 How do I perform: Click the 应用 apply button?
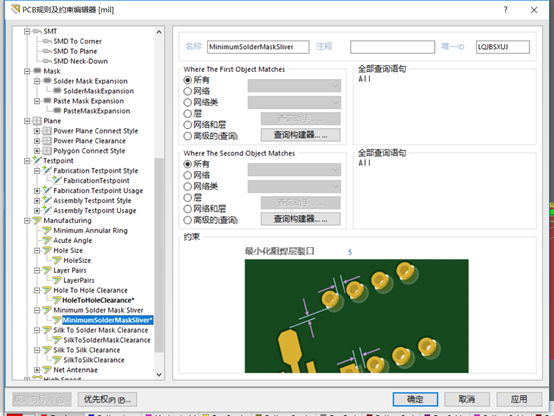519,399
